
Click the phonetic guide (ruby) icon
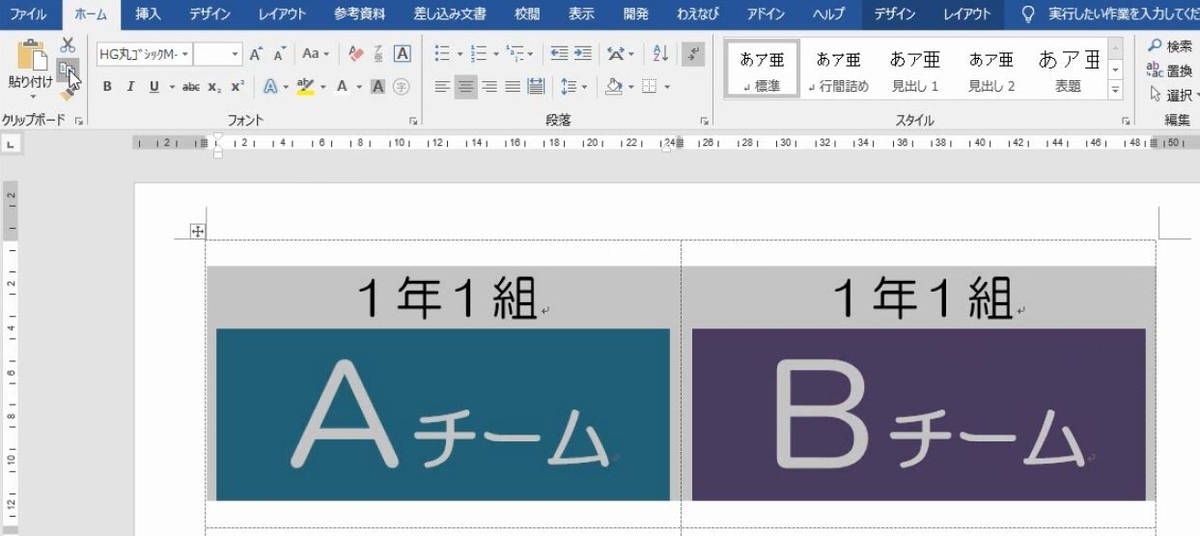379,54
